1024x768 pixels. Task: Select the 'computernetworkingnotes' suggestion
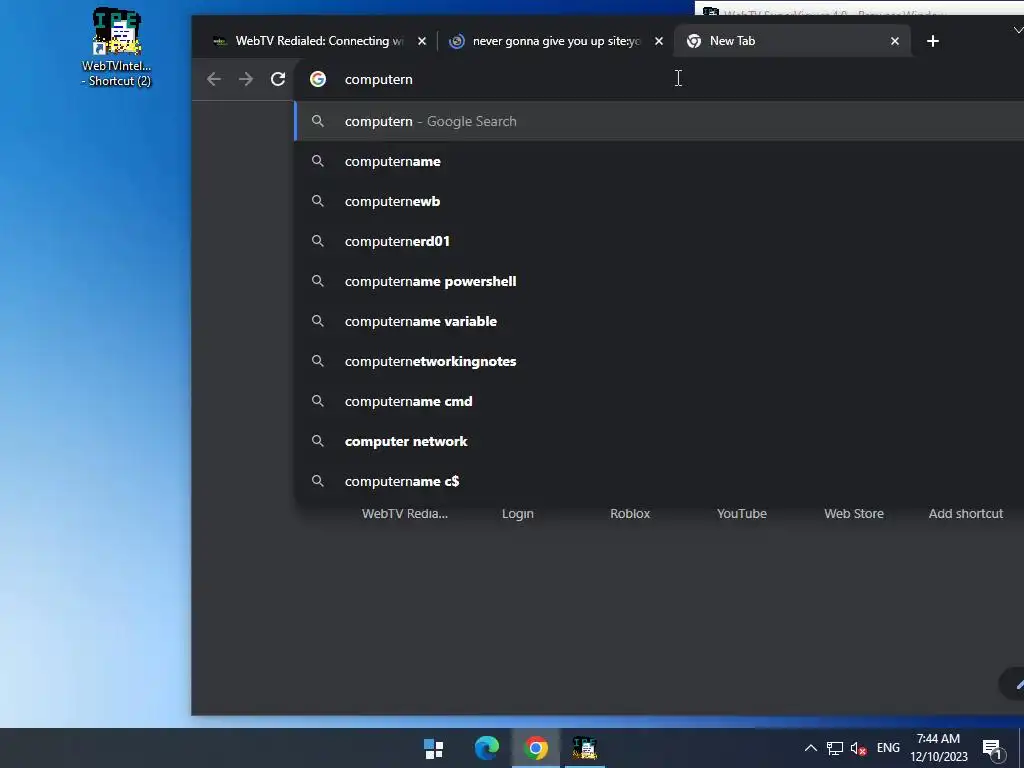point(660,361)
